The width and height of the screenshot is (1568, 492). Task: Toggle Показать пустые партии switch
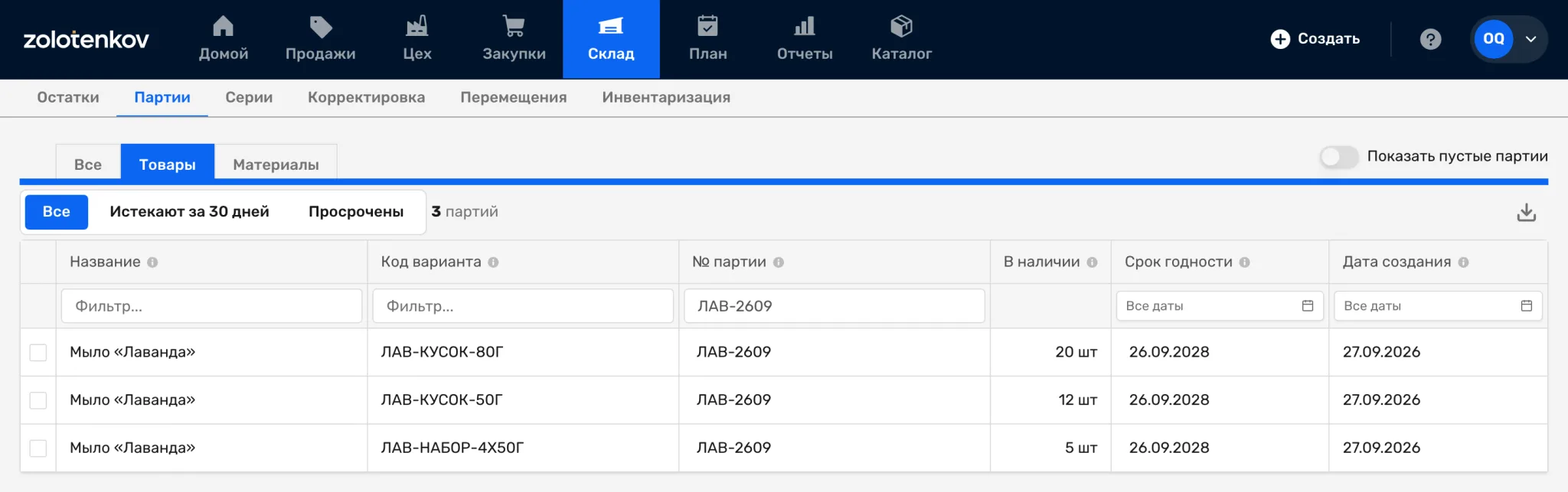click(1338, 157)
